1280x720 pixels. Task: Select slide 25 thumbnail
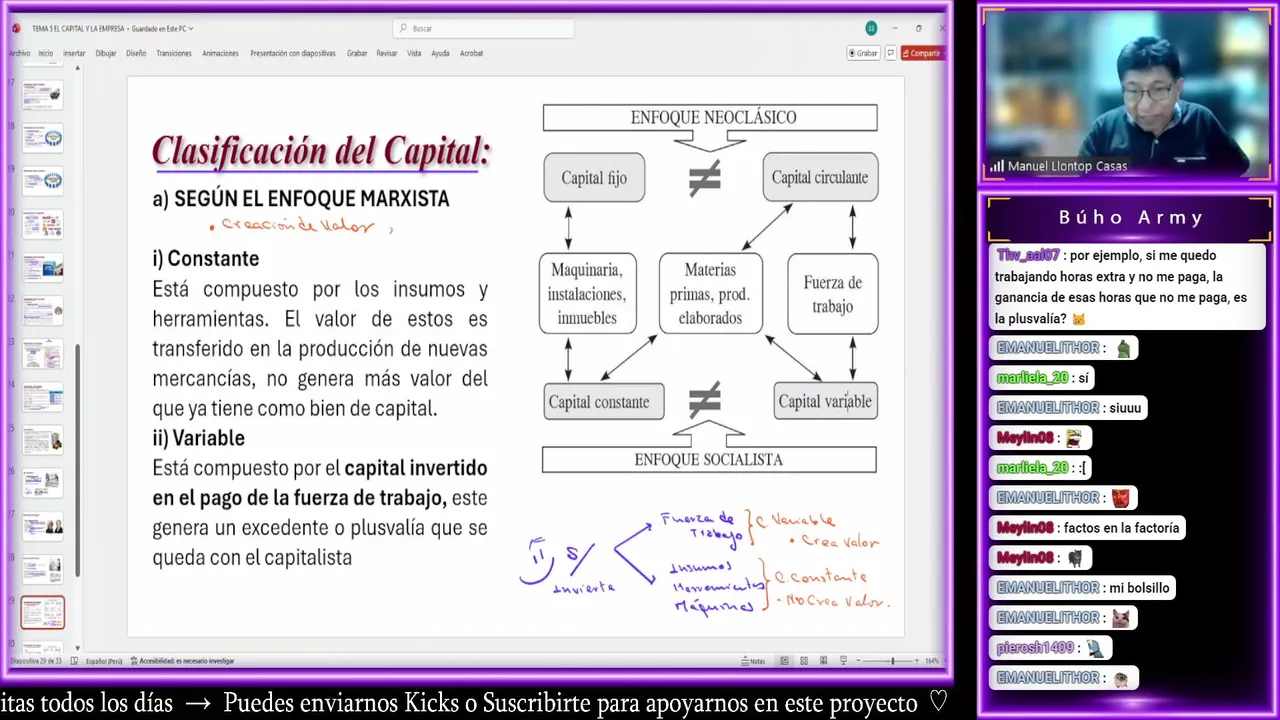click(x=43, y=440)
